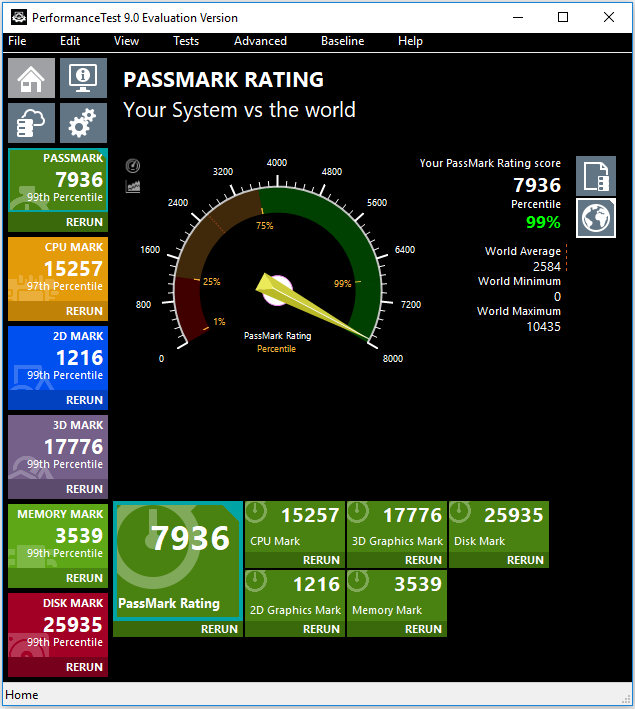635x709 pixels.
Task: Open the Edit menu
Action: pos(70,41)
